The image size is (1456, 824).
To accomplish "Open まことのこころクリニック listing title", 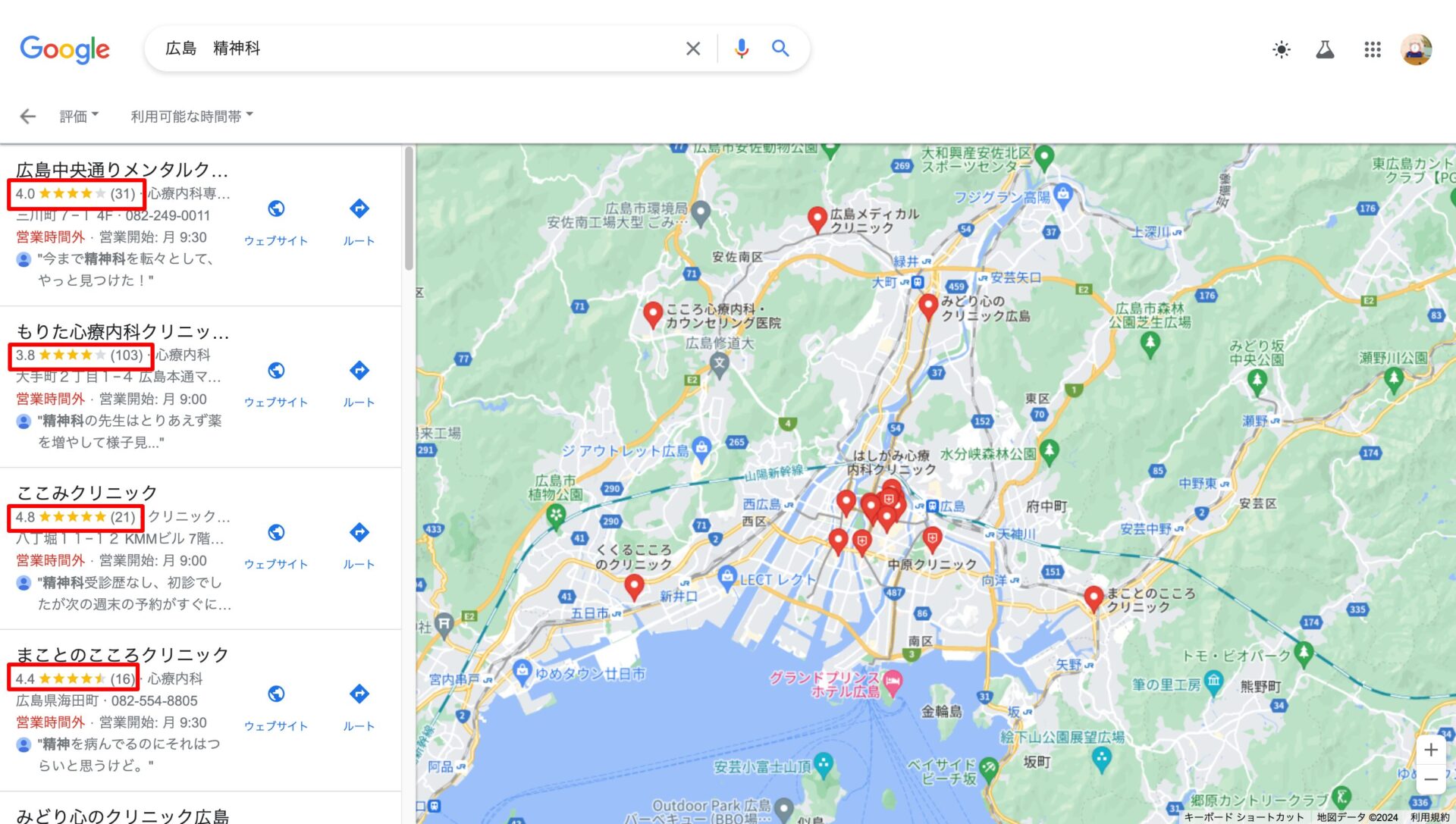I will point(123,654).
